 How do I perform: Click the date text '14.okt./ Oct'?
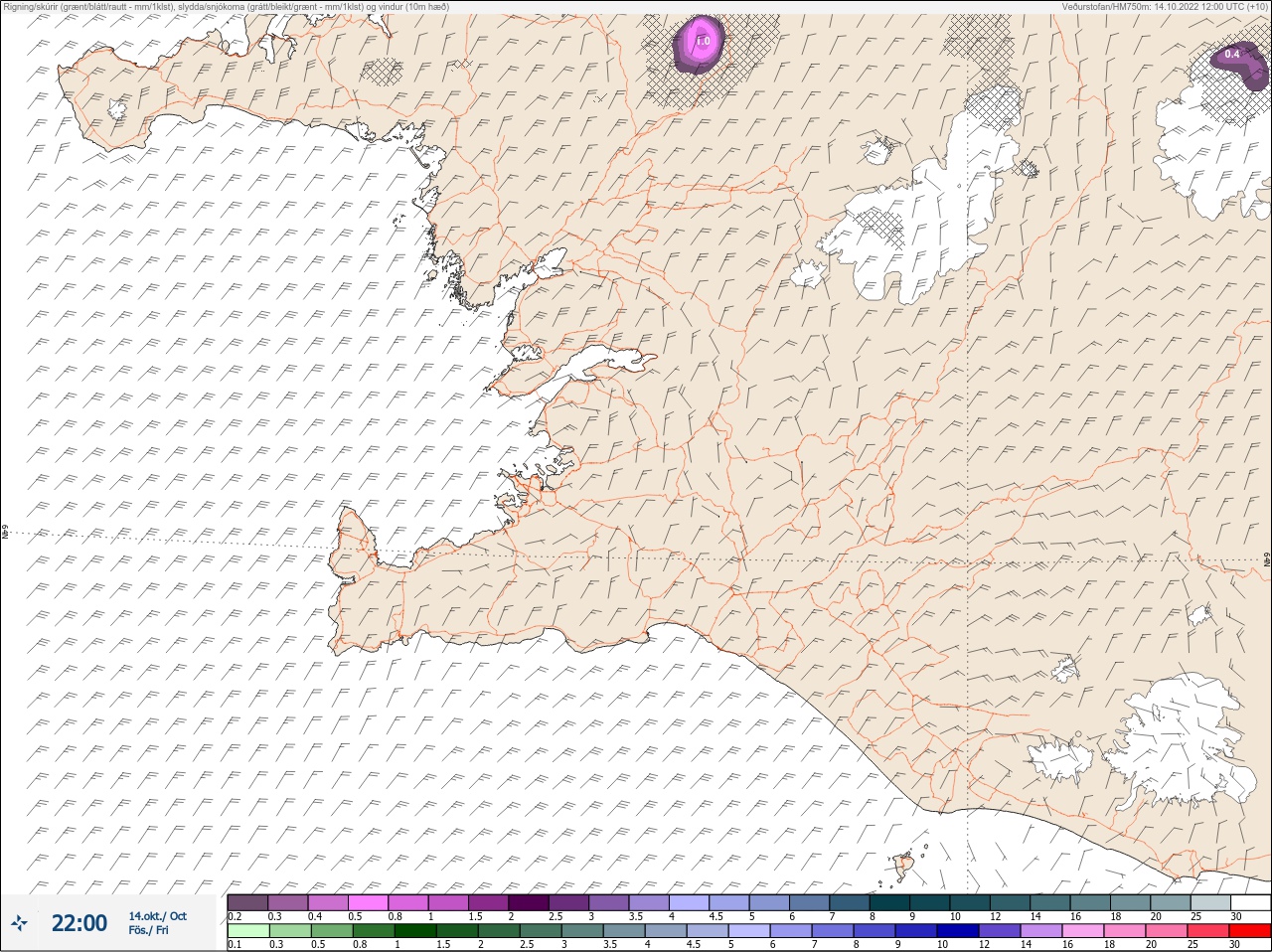(x=157, y=916)
